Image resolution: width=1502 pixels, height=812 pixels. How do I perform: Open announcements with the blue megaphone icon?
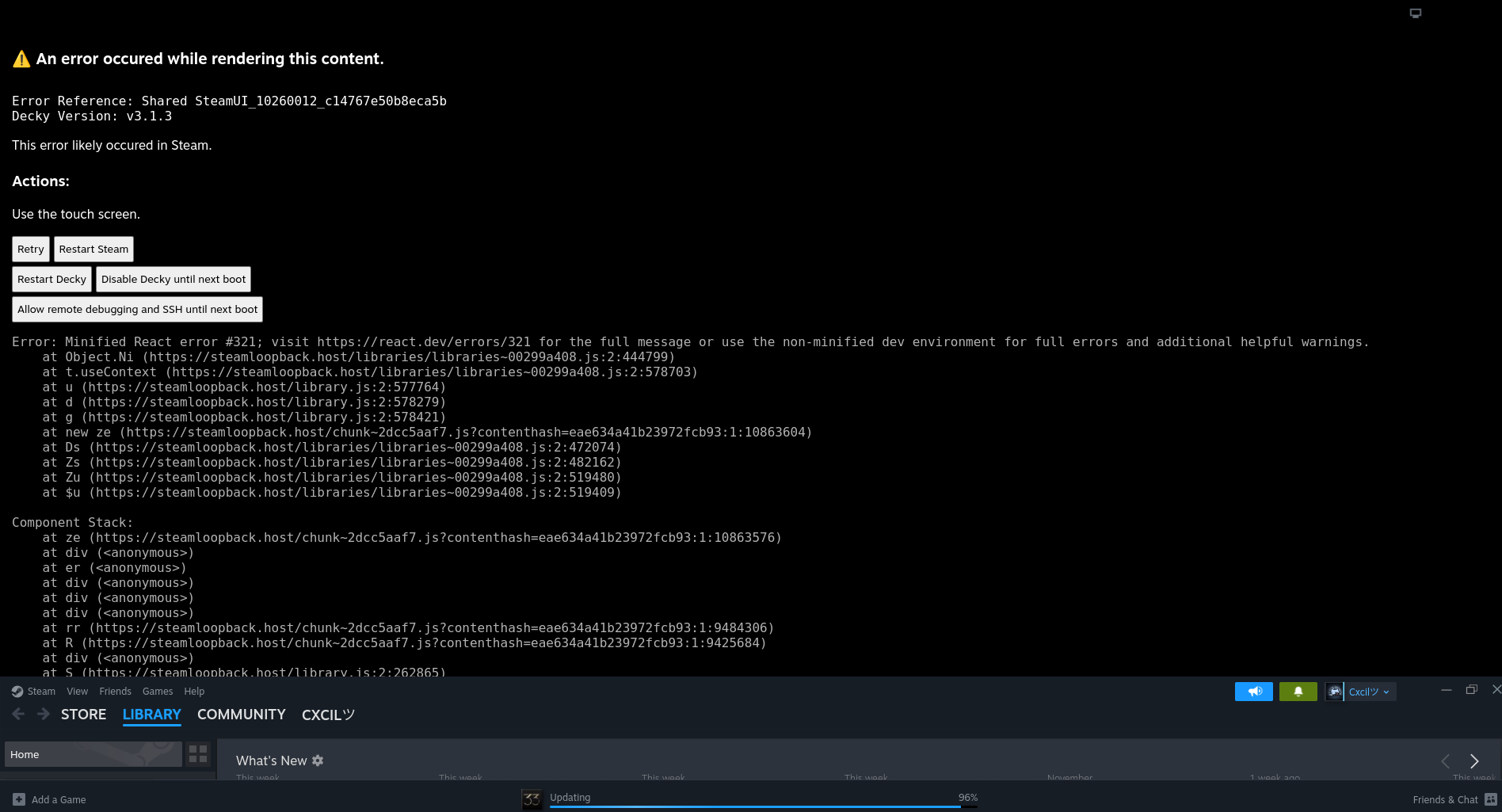(x=1254, y=692)
